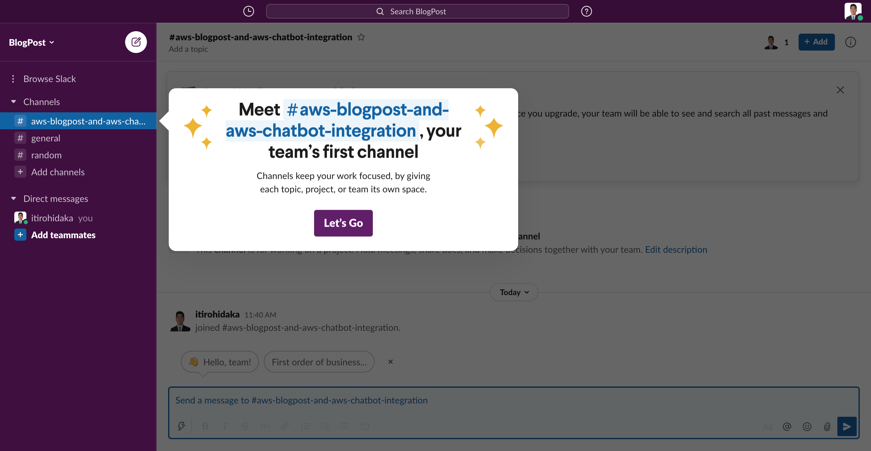
Task: Open the Today date dropdown
Action: [x=514, y=292]
